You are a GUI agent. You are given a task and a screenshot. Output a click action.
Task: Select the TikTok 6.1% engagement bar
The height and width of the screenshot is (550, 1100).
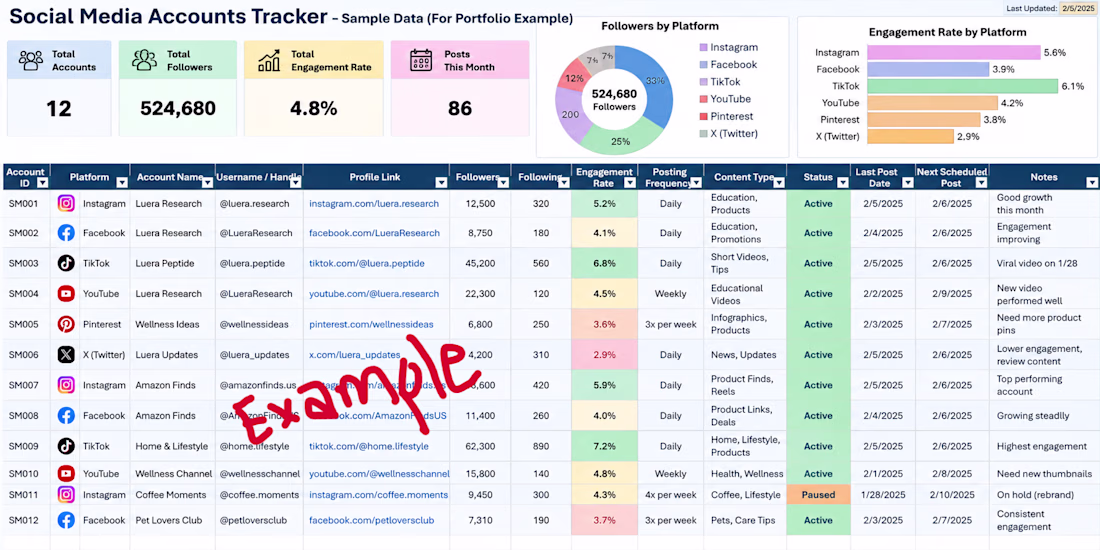(x=962, y=86)
